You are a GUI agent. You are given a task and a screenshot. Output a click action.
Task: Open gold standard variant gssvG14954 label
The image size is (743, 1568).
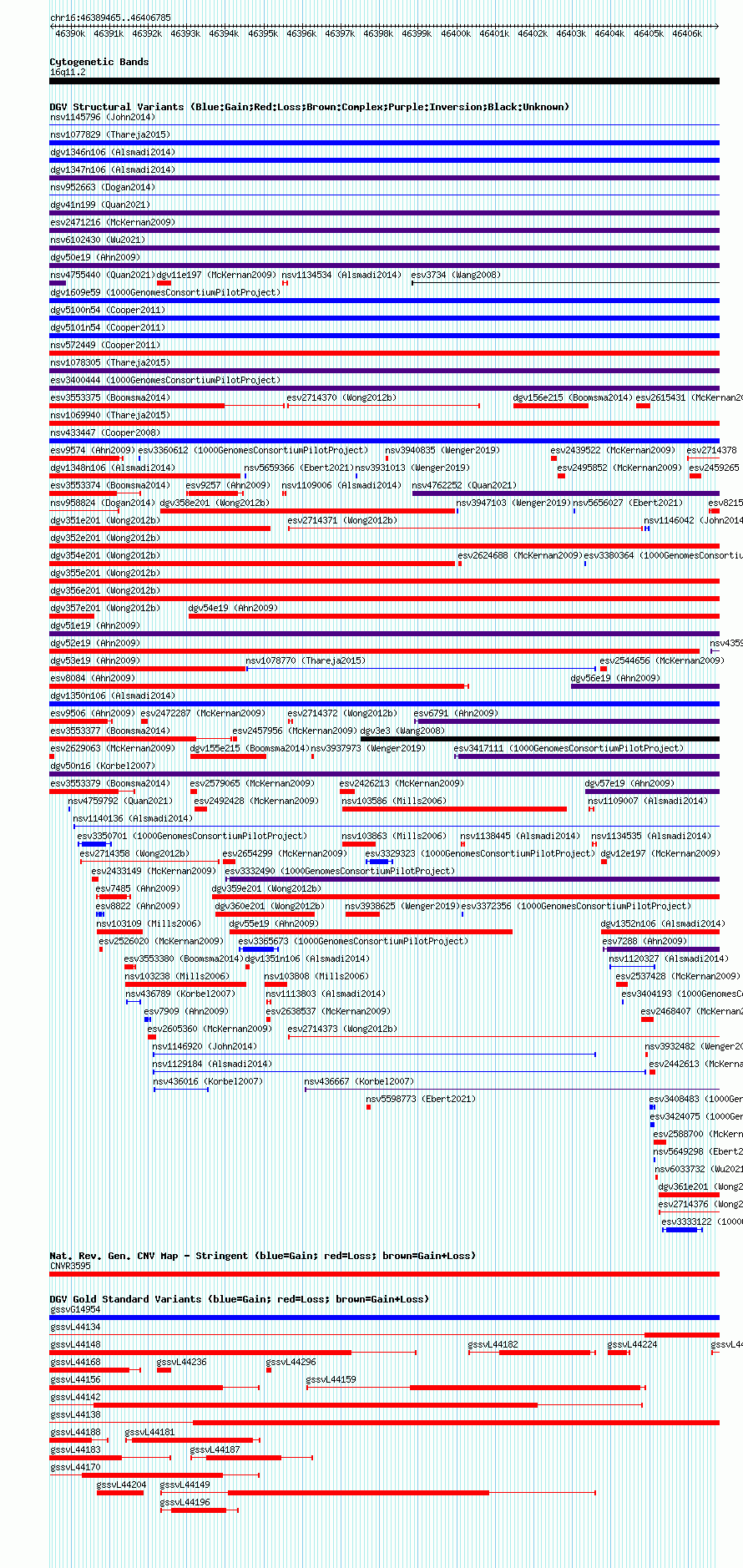[75, 1309]
